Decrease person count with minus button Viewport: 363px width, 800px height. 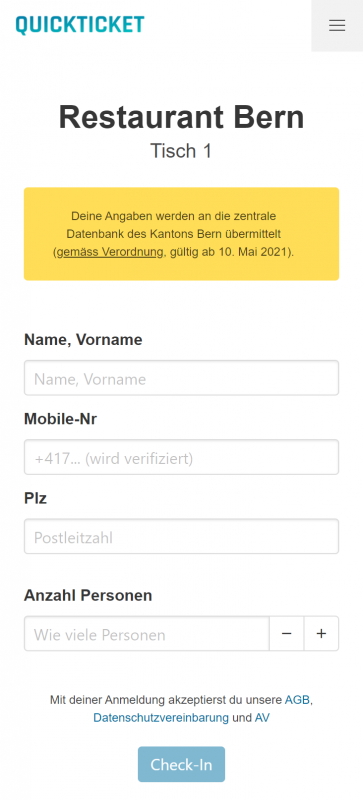click(286, 633)
